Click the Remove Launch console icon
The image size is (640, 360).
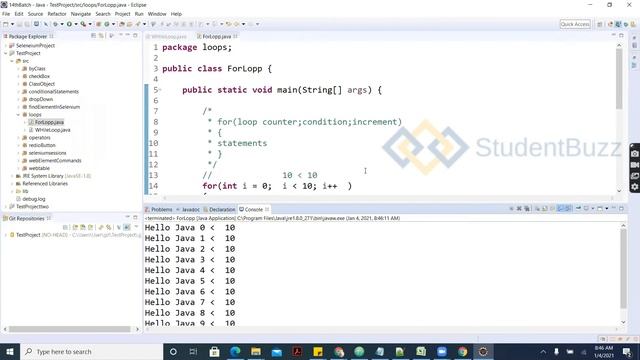tap(519, 209)
